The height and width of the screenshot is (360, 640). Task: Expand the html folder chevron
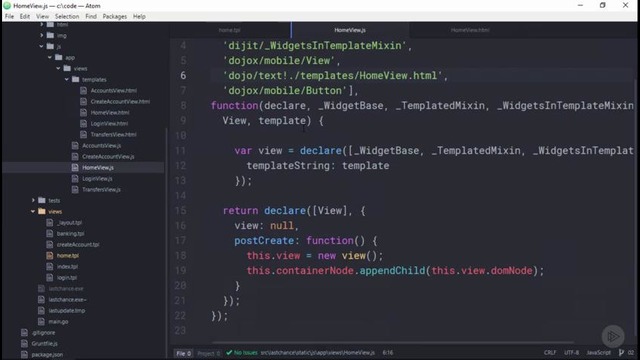41,24
